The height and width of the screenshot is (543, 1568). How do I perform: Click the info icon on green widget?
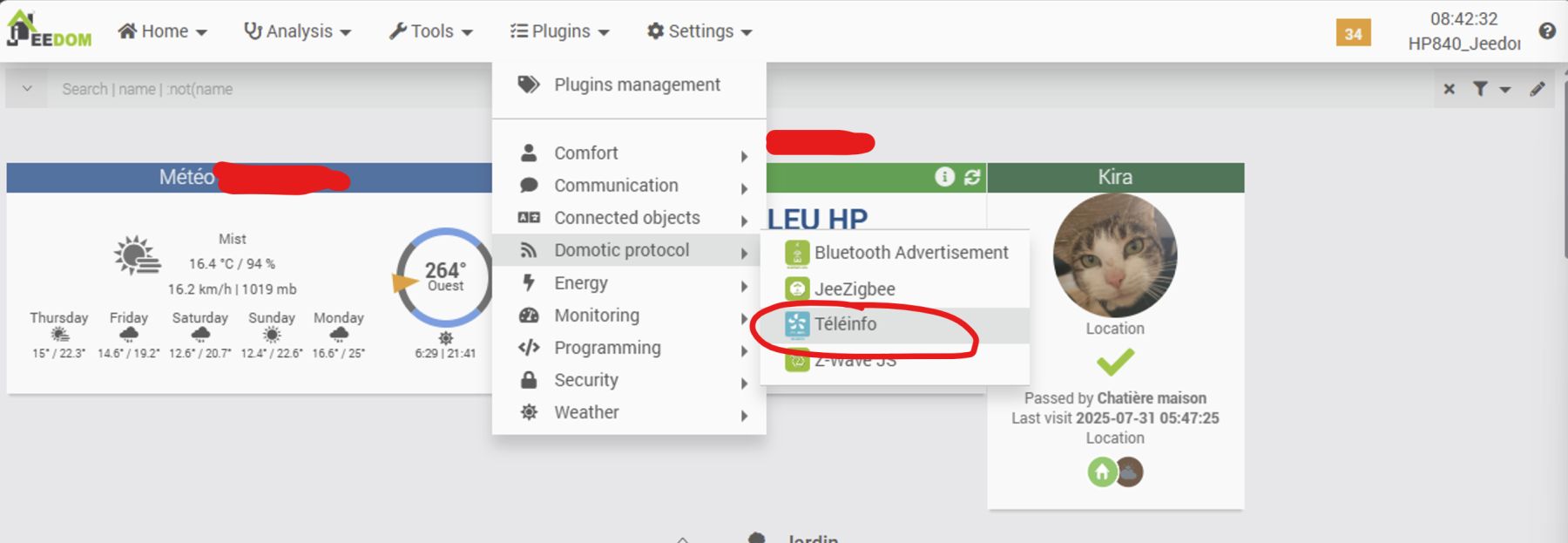pos(945,177)
